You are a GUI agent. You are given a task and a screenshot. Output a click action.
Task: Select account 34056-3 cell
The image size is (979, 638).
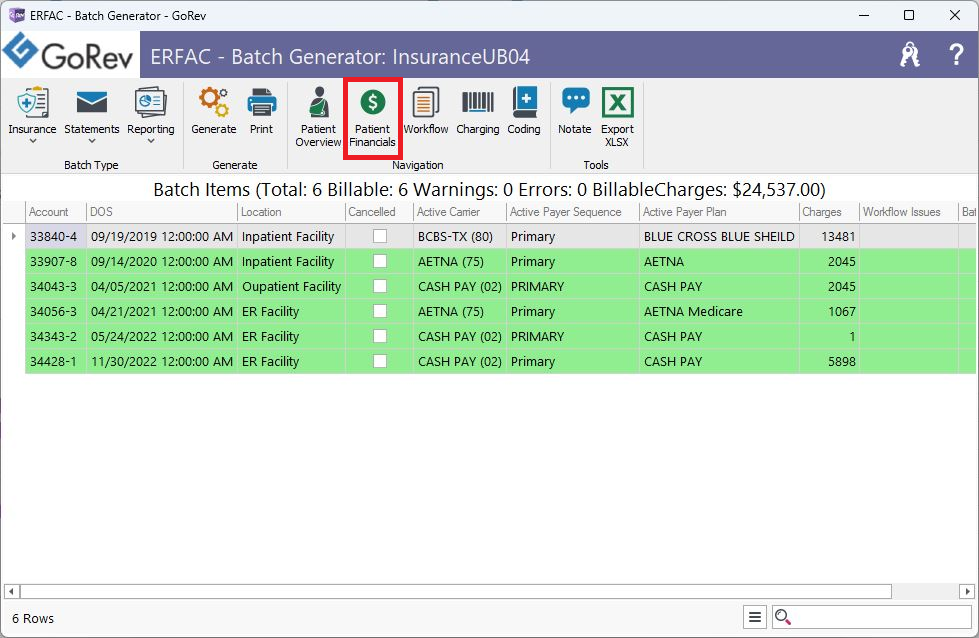[x=56, y=311]
